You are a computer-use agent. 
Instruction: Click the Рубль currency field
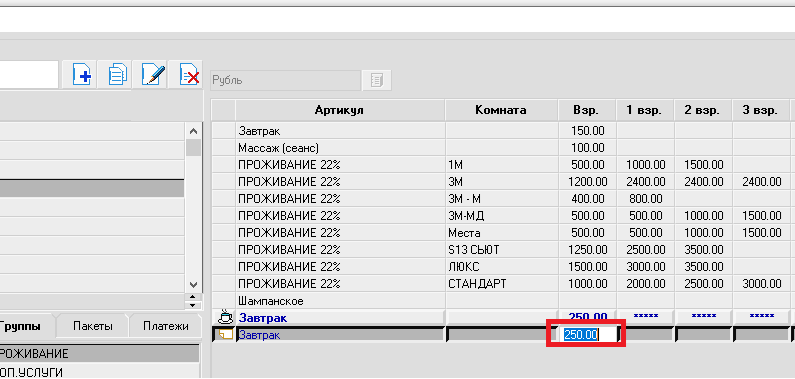285,80
